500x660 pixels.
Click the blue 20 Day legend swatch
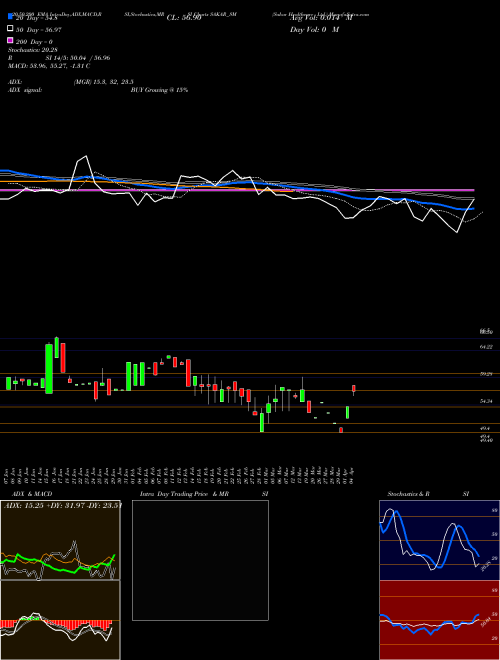click(x=10, y=17)
